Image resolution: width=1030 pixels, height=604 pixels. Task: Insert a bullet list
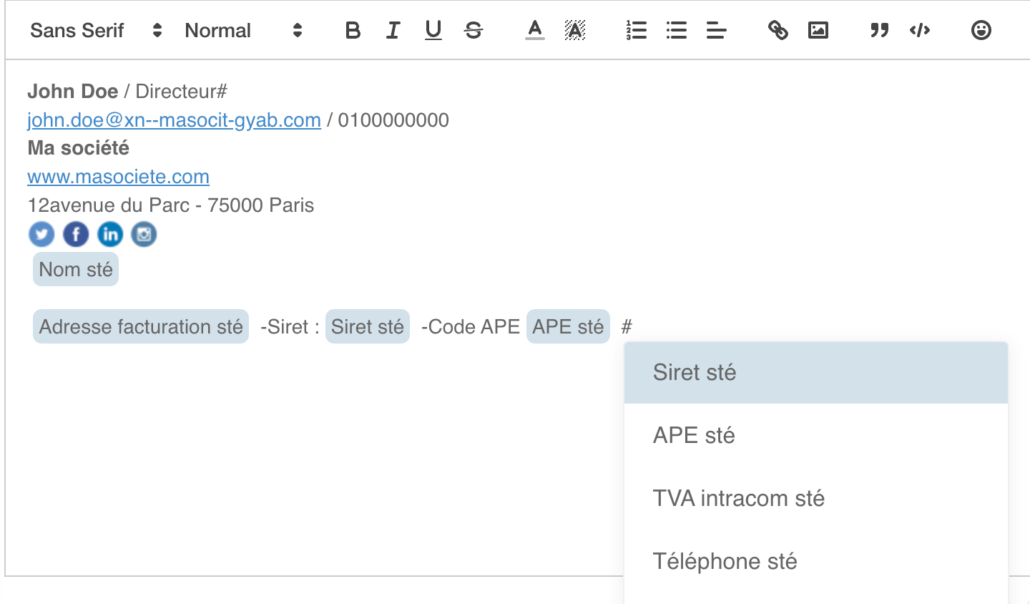[677, 31]
